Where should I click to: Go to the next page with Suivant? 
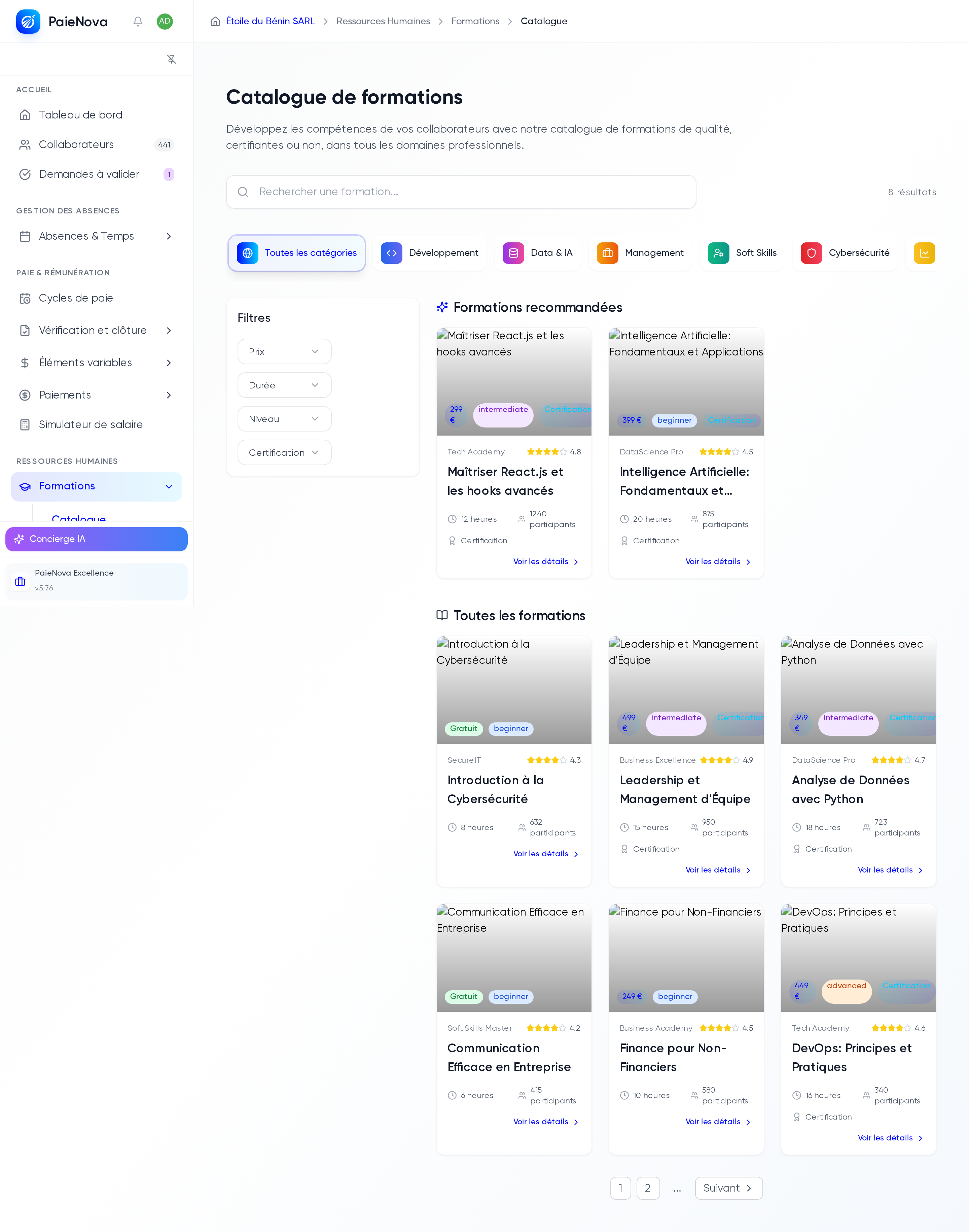(728, 1188)
